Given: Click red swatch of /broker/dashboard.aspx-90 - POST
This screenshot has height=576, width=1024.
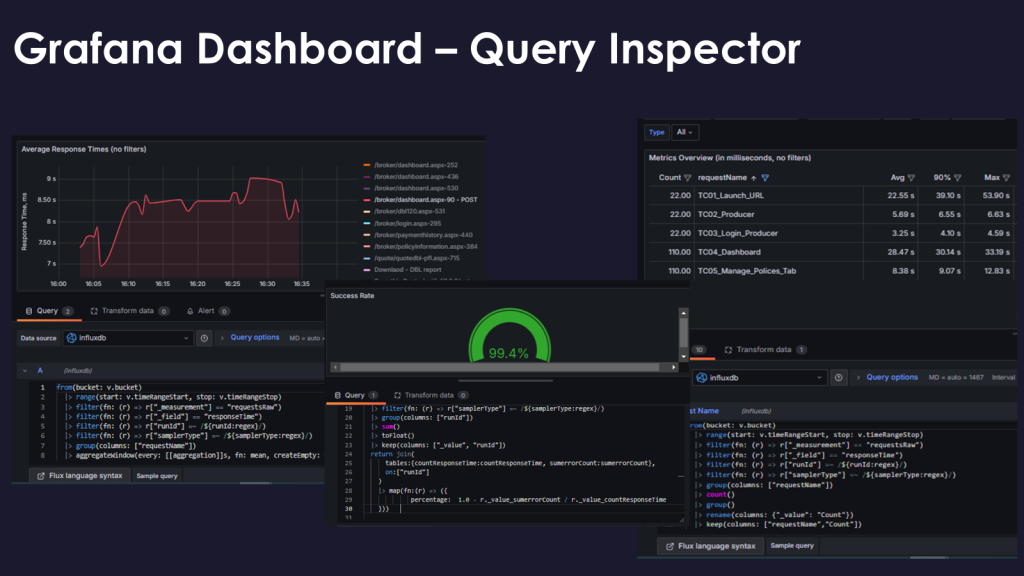Looking at the screenshot, I should 367,200.
